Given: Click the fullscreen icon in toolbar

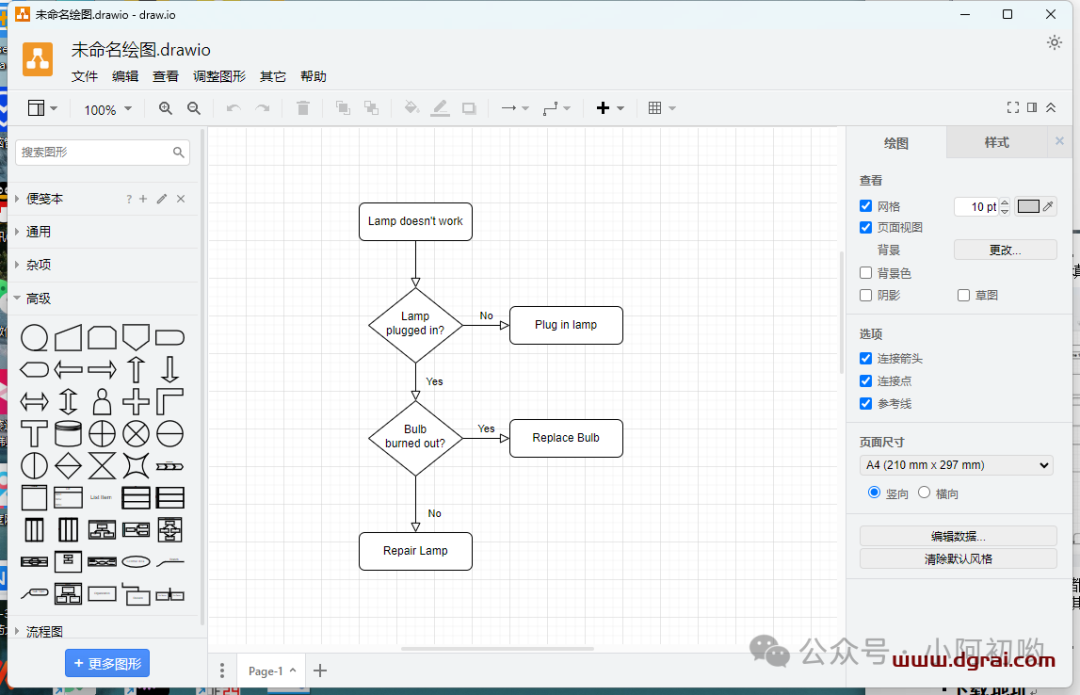Looking at the screenshot, I should [1013, 108].
